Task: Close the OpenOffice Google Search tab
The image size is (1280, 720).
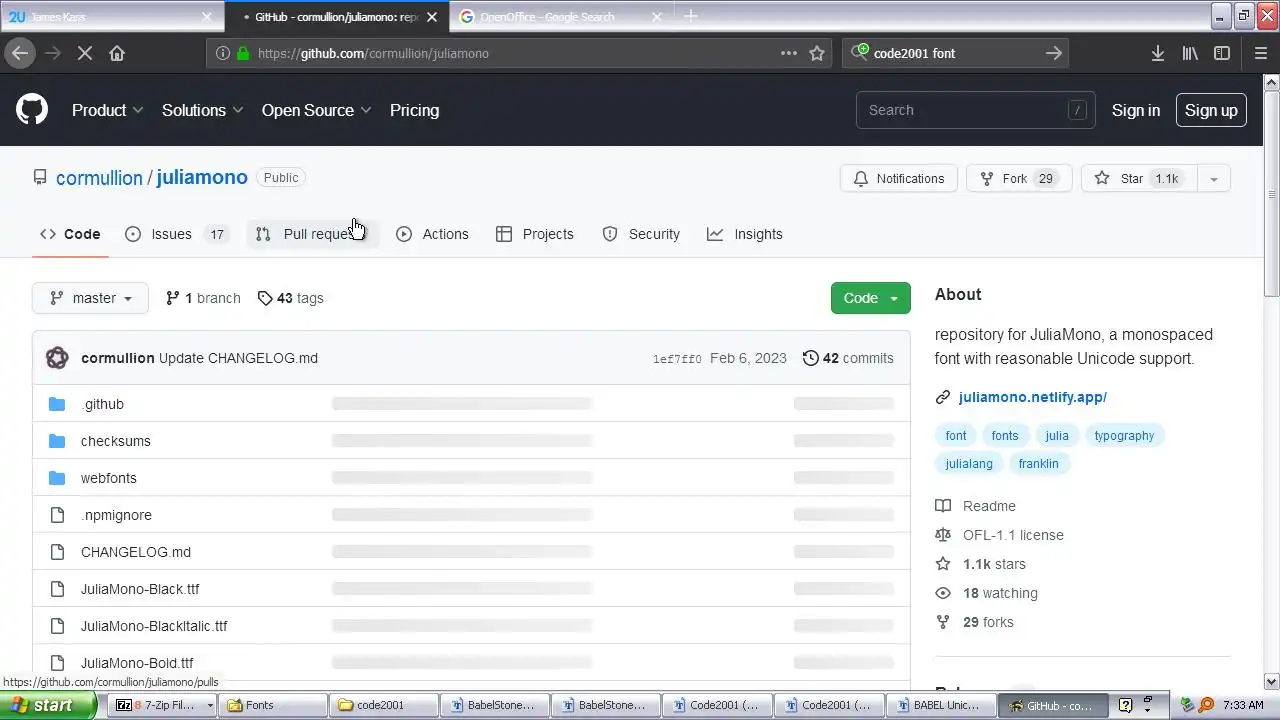Action: [x=657, y=17]
